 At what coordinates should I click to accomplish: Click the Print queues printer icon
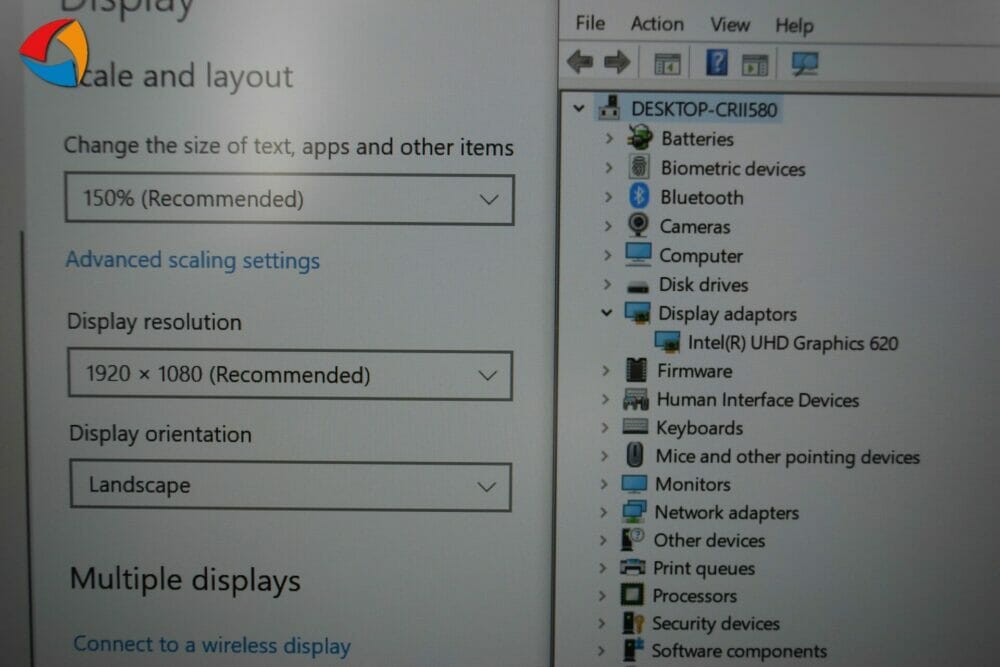click(x=633, y=567)
